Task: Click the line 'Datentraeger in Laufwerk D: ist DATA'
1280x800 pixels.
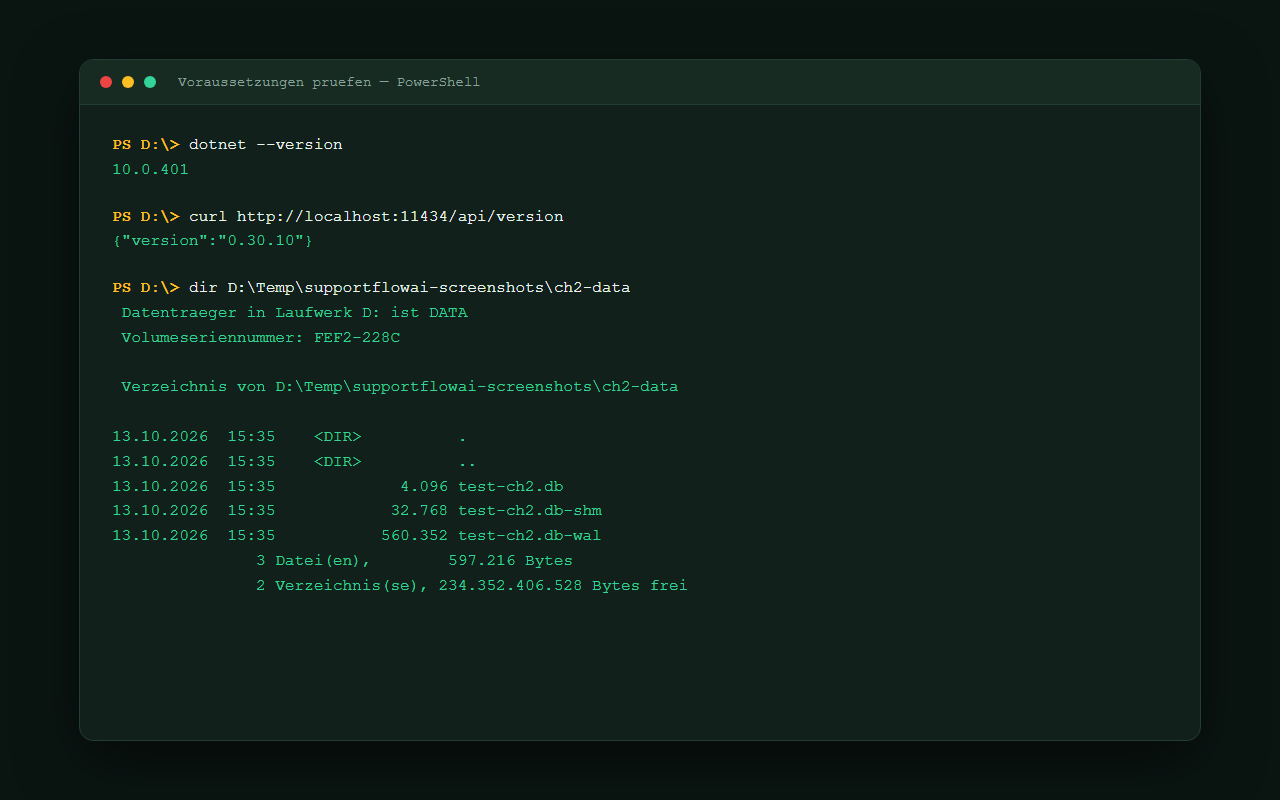Action: (x=295, y=313)
